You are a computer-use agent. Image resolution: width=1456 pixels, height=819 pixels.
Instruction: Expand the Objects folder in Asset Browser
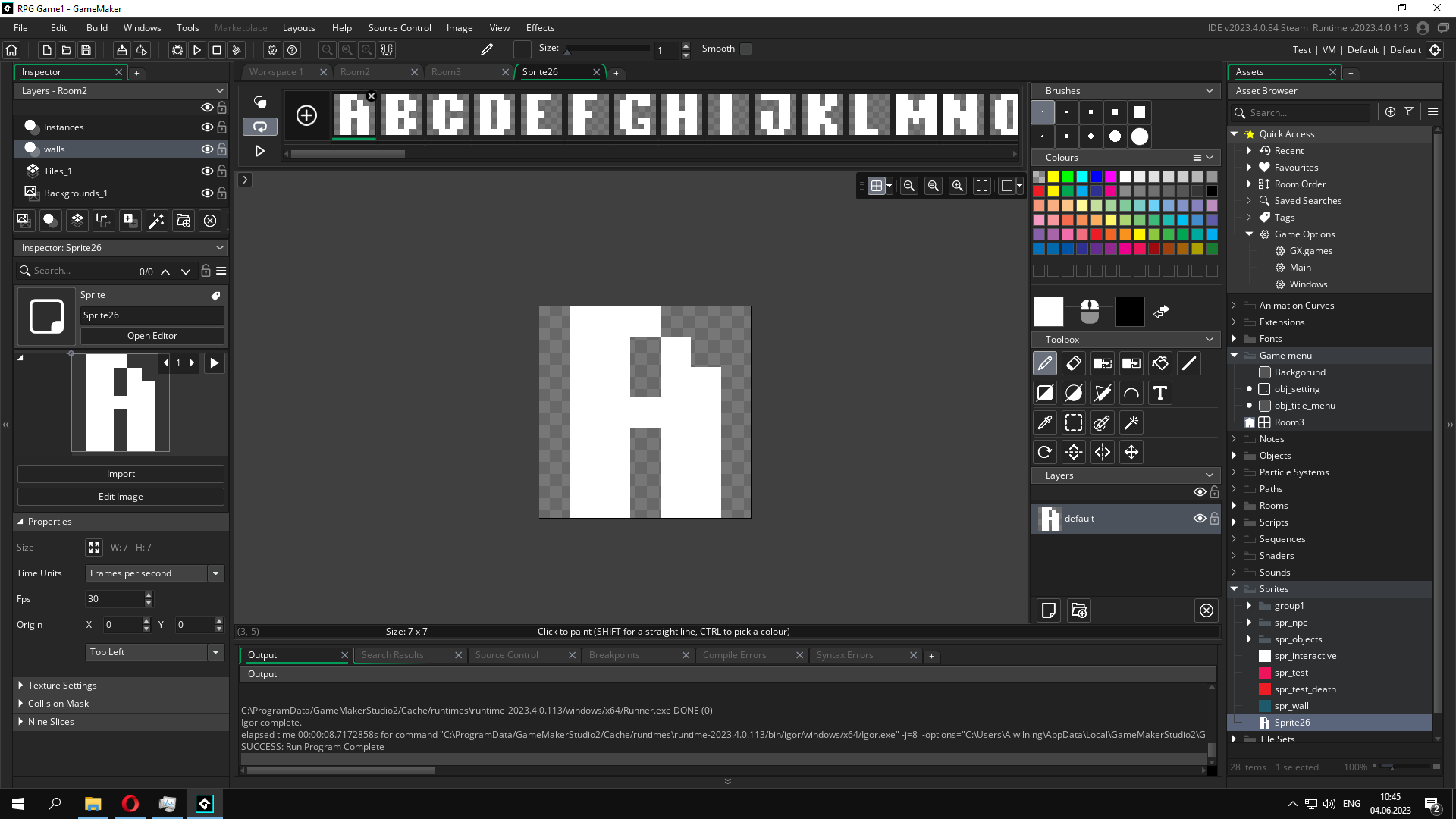1234,456
